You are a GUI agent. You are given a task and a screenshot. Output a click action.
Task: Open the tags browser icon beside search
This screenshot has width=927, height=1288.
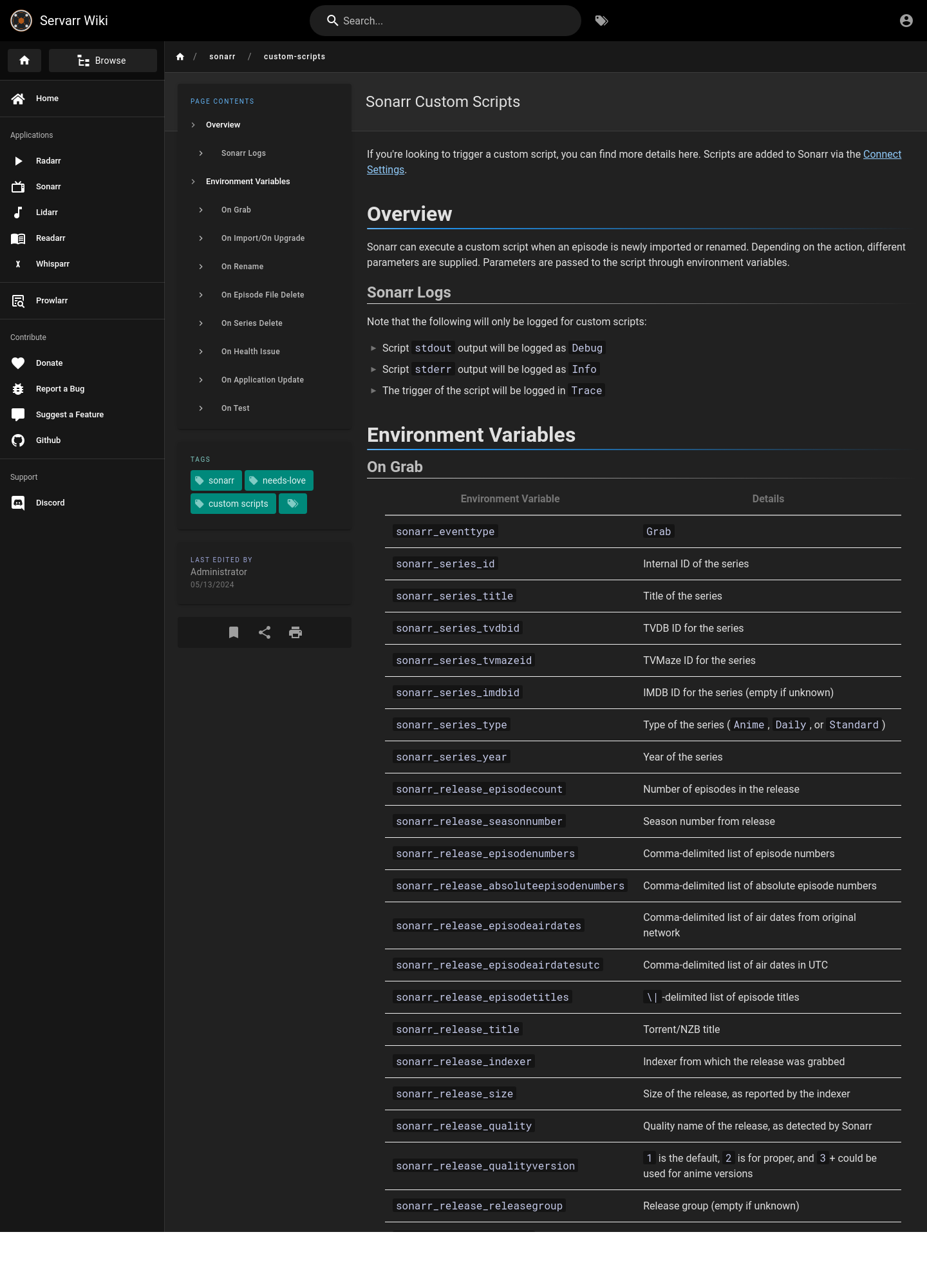click(601, 21)
